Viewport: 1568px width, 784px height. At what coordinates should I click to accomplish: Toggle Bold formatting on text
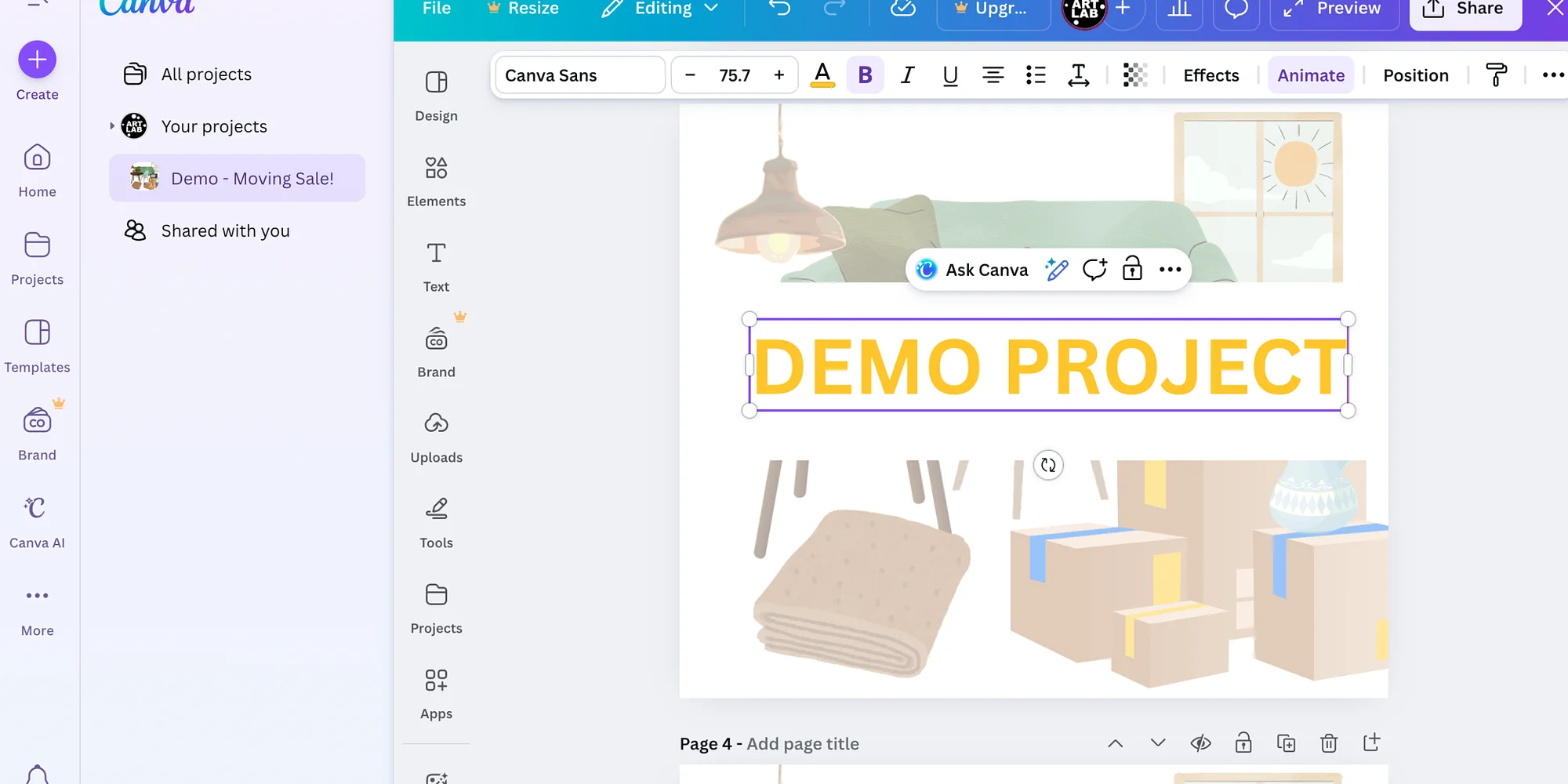pos(865,75)
